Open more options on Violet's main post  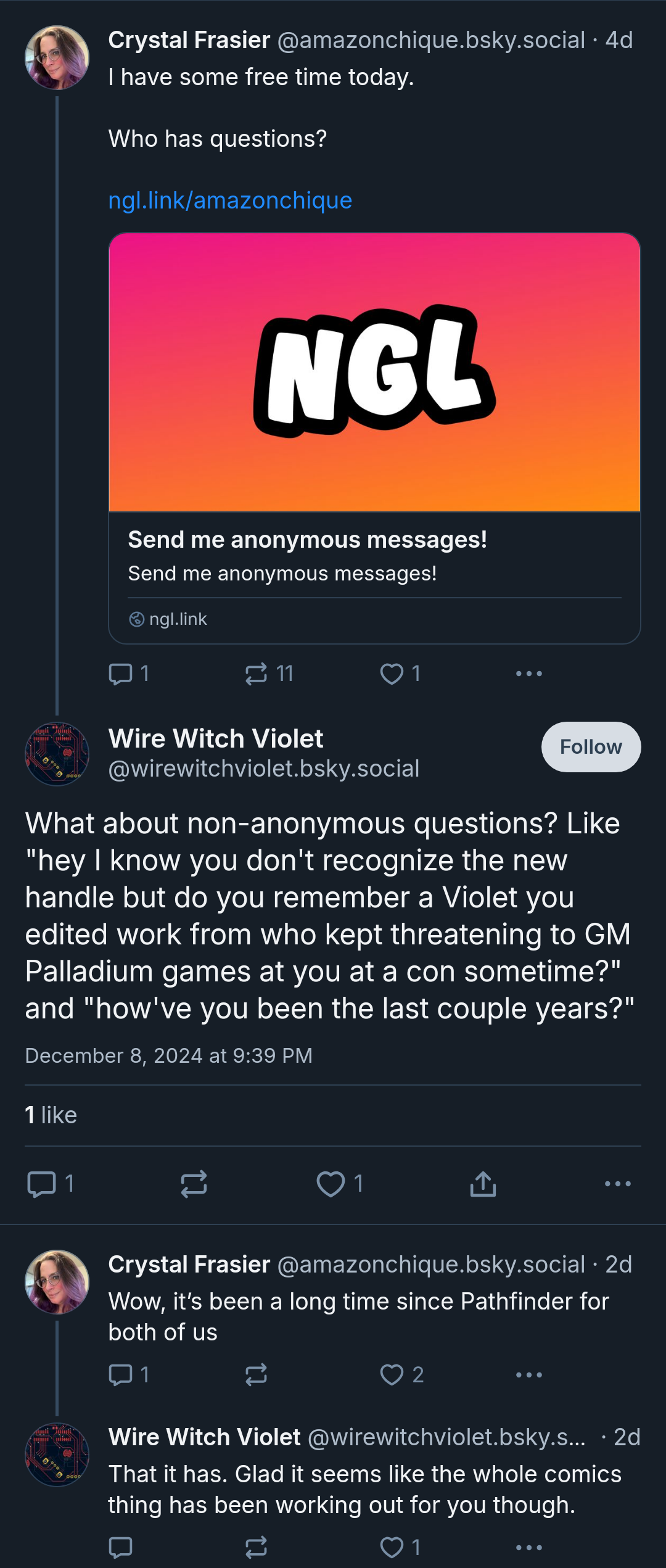[x=618, y=1184]
